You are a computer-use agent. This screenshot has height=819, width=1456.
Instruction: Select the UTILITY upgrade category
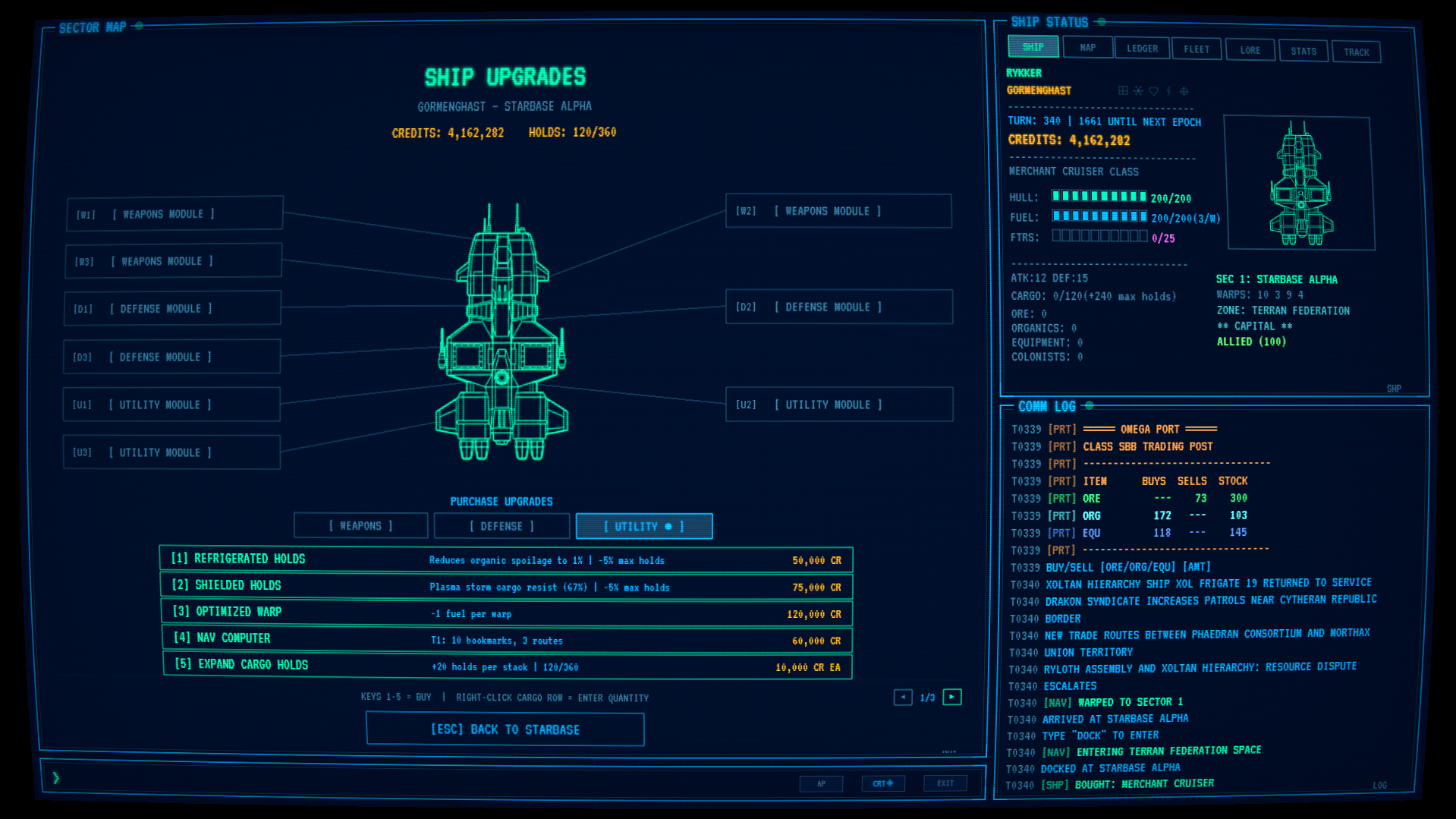point(643,526)
